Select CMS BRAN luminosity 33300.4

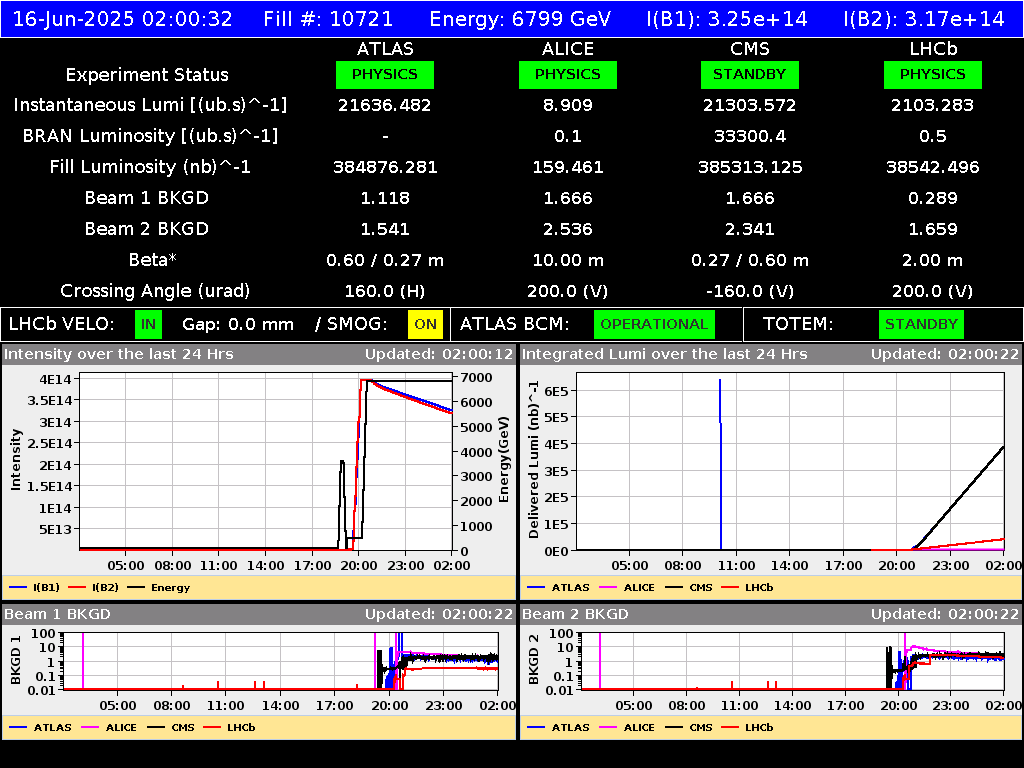[750, 136]
